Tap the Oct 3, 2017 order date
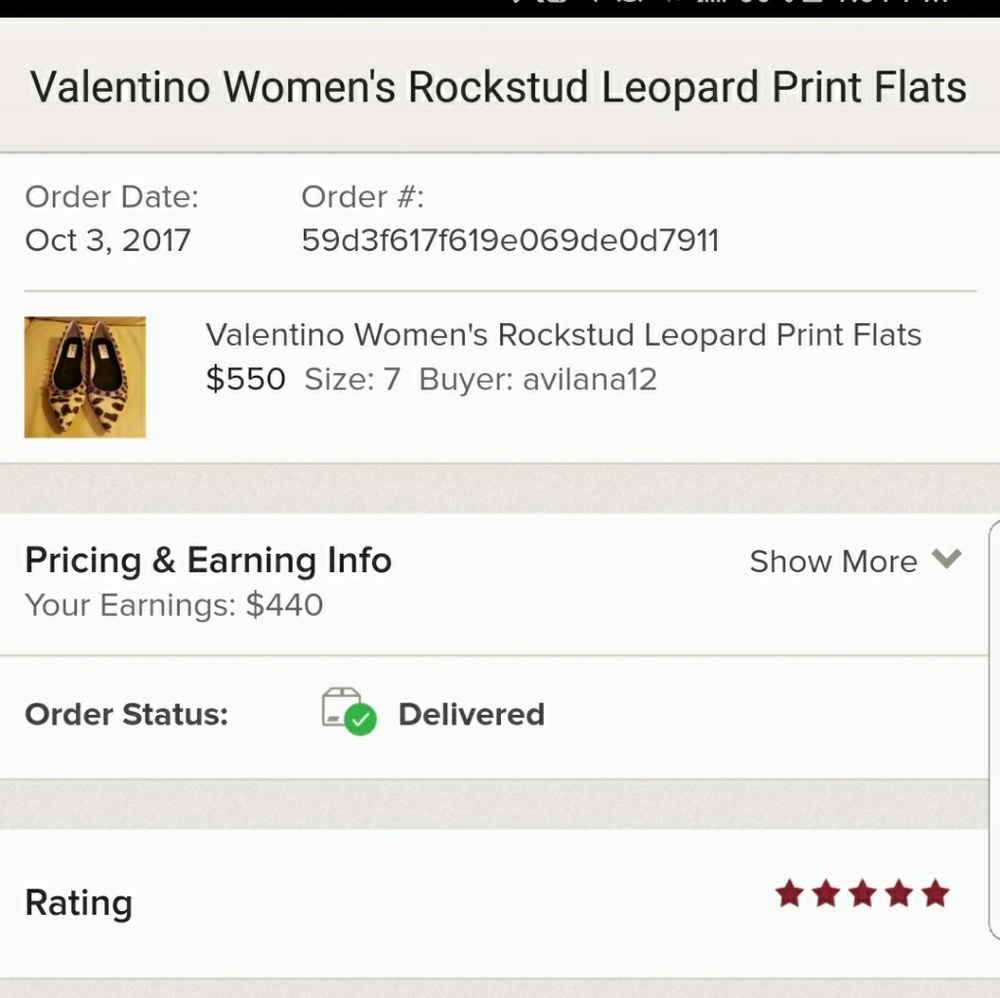The width and height of the screenshot is (1000, 998). pyautogui.click(x=107, y=241)
